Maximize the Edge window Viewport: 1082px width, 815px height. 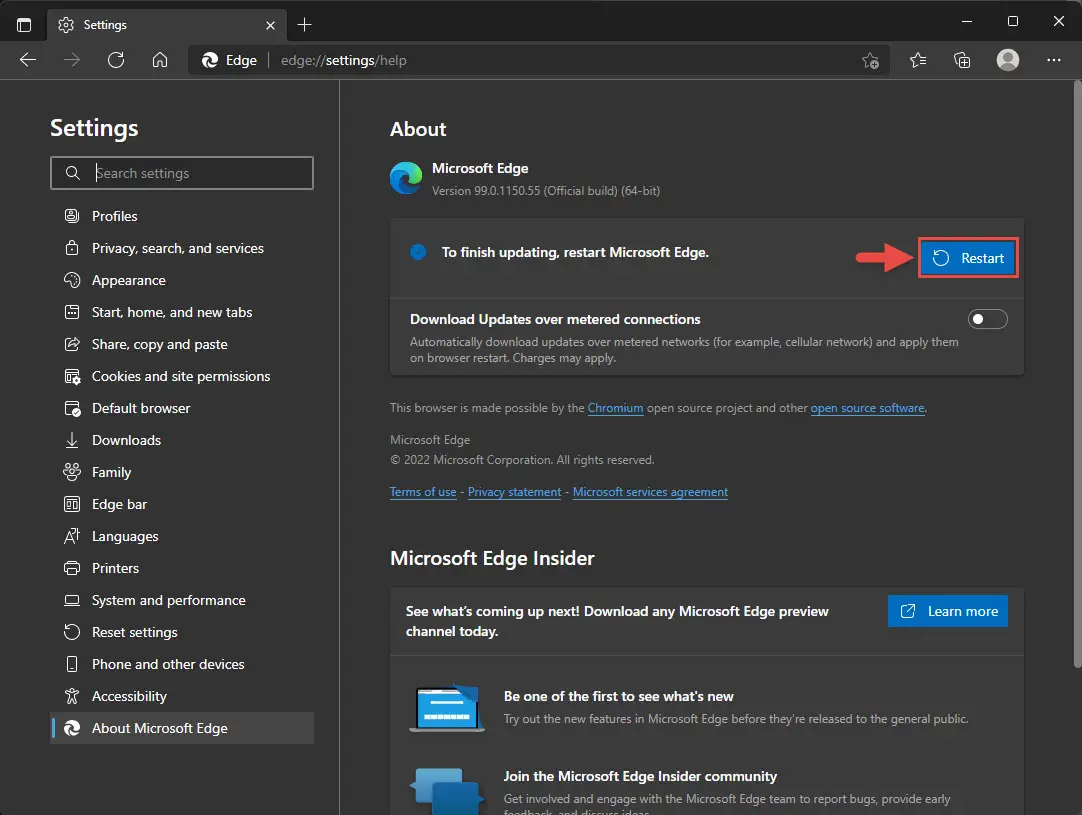(x=1012, y=21)
